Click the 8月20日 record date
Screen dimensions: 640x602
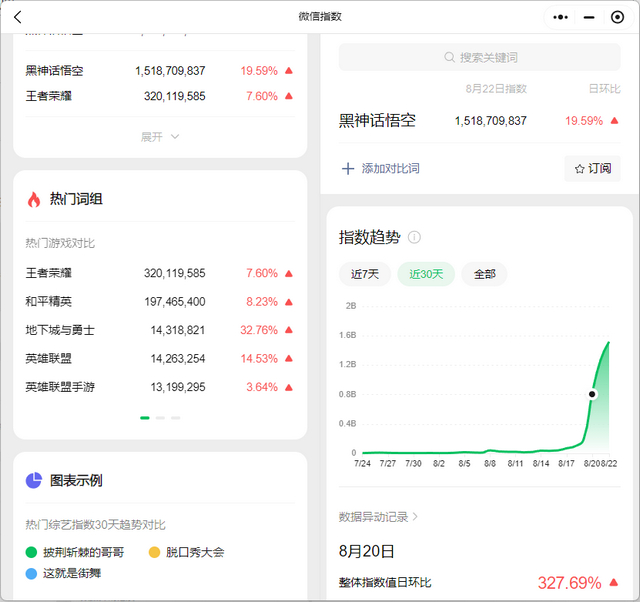[366, 551]
